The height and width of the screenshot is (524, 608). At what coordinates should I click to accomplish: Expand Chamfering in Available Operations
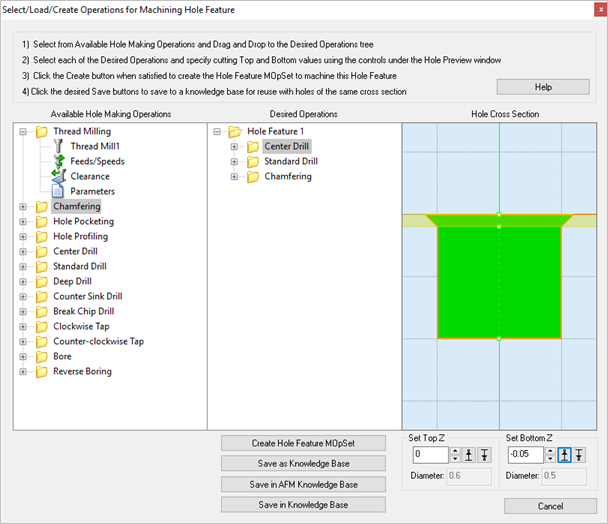coord(23,206)
